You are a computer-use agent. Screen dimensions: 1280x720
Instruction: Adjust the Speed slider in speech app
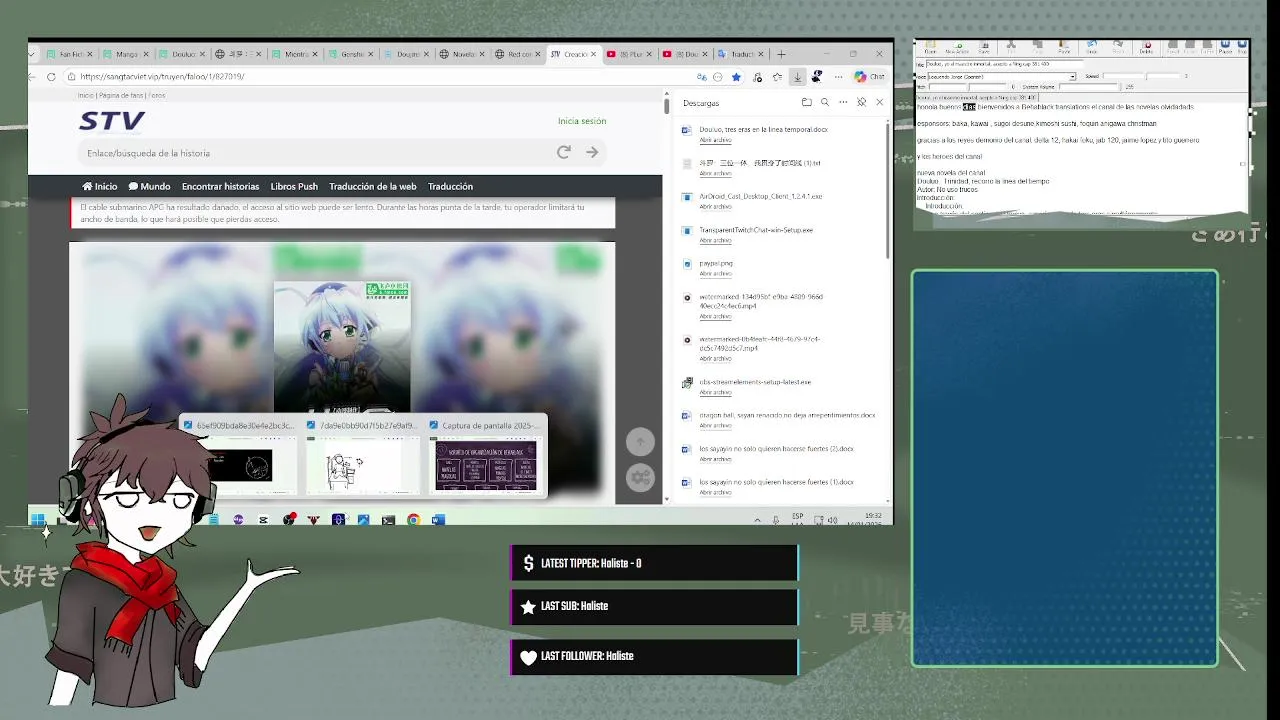1142,76
